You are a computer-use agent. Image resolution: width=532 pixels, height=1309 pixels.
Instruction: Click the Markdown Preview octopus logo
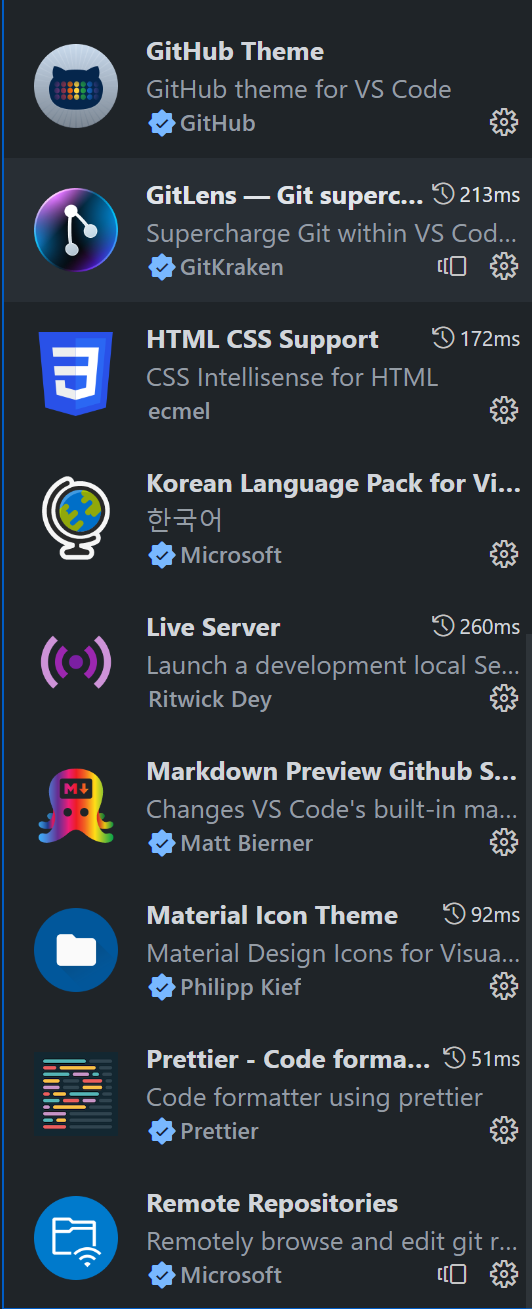pos(76,806)
